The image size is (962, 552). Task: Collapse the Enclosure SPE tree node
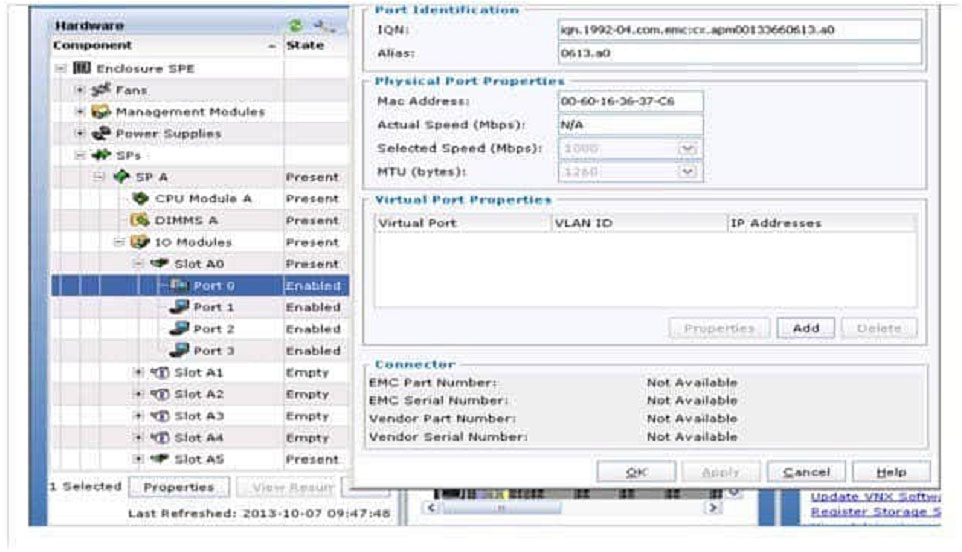click(62, 69)
